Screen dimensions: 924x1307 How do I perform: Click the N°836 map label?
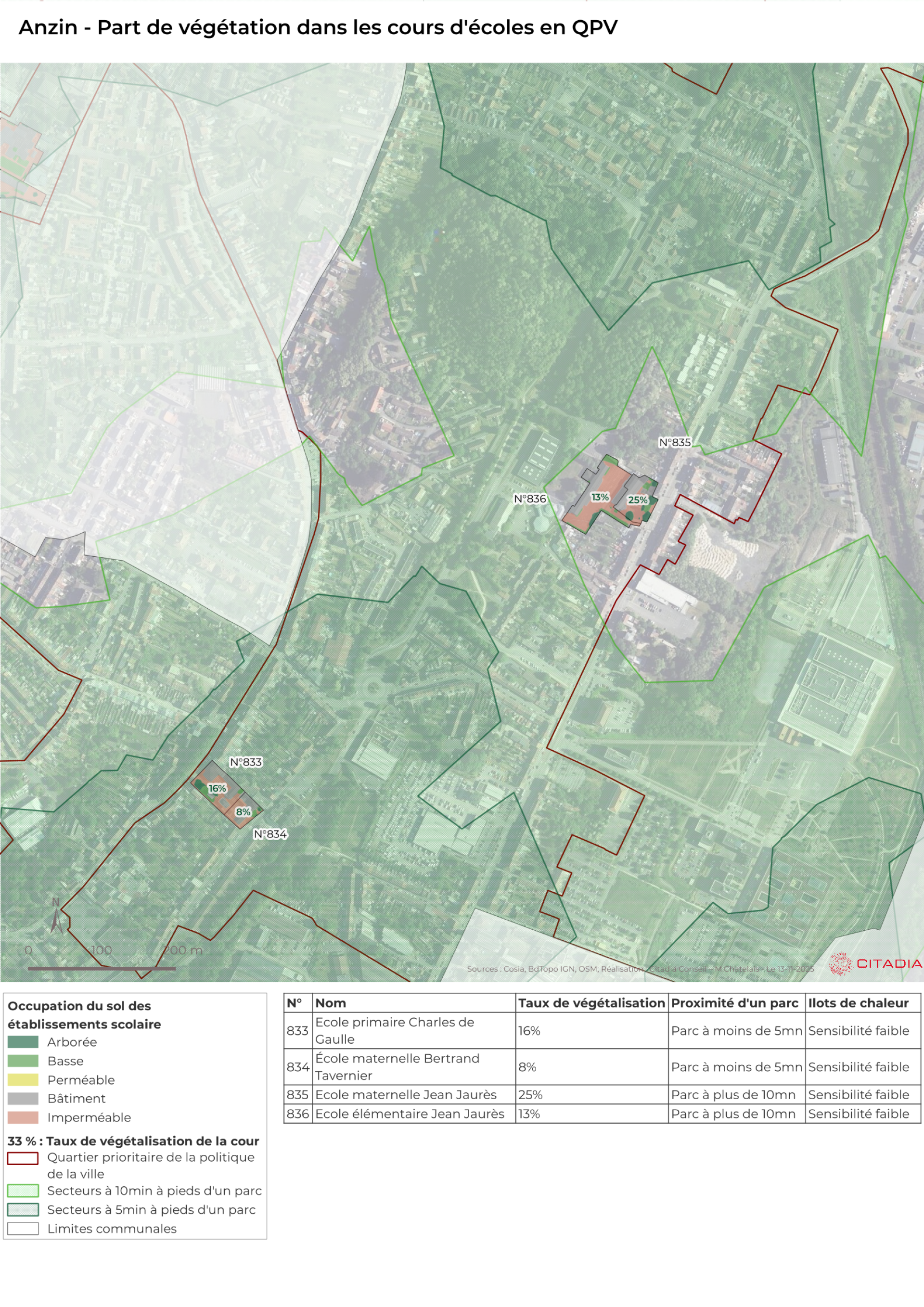(x=529, y=499)
